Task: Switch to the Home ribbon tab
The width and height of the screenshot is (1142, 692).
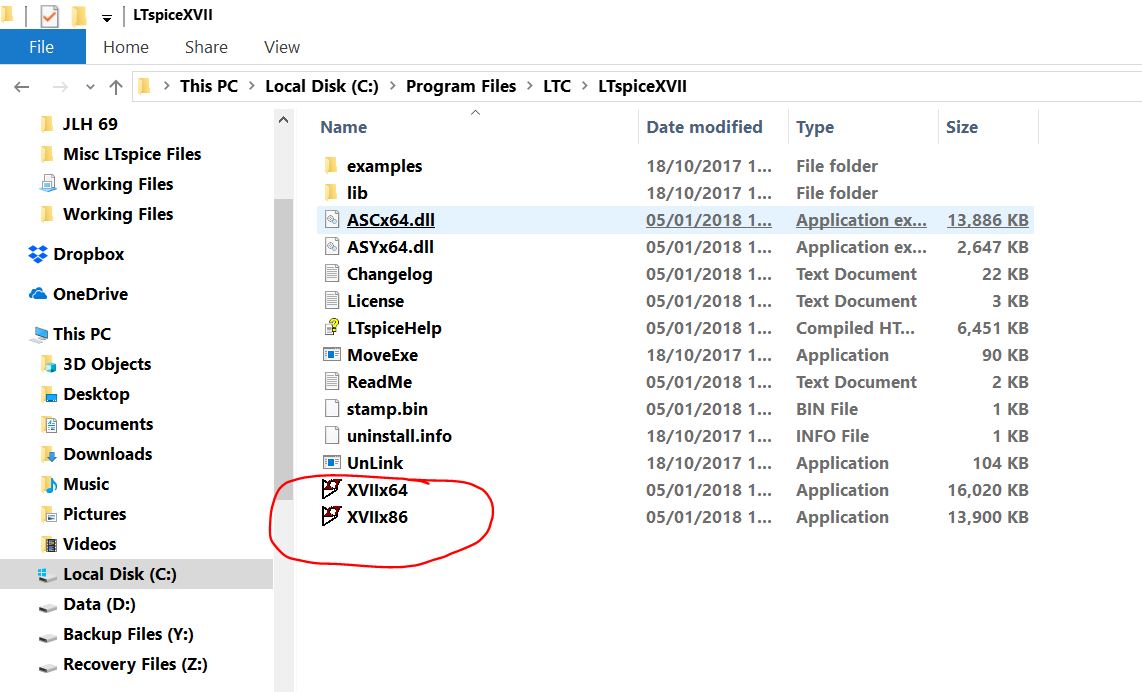Action: [x=126, y=47]
